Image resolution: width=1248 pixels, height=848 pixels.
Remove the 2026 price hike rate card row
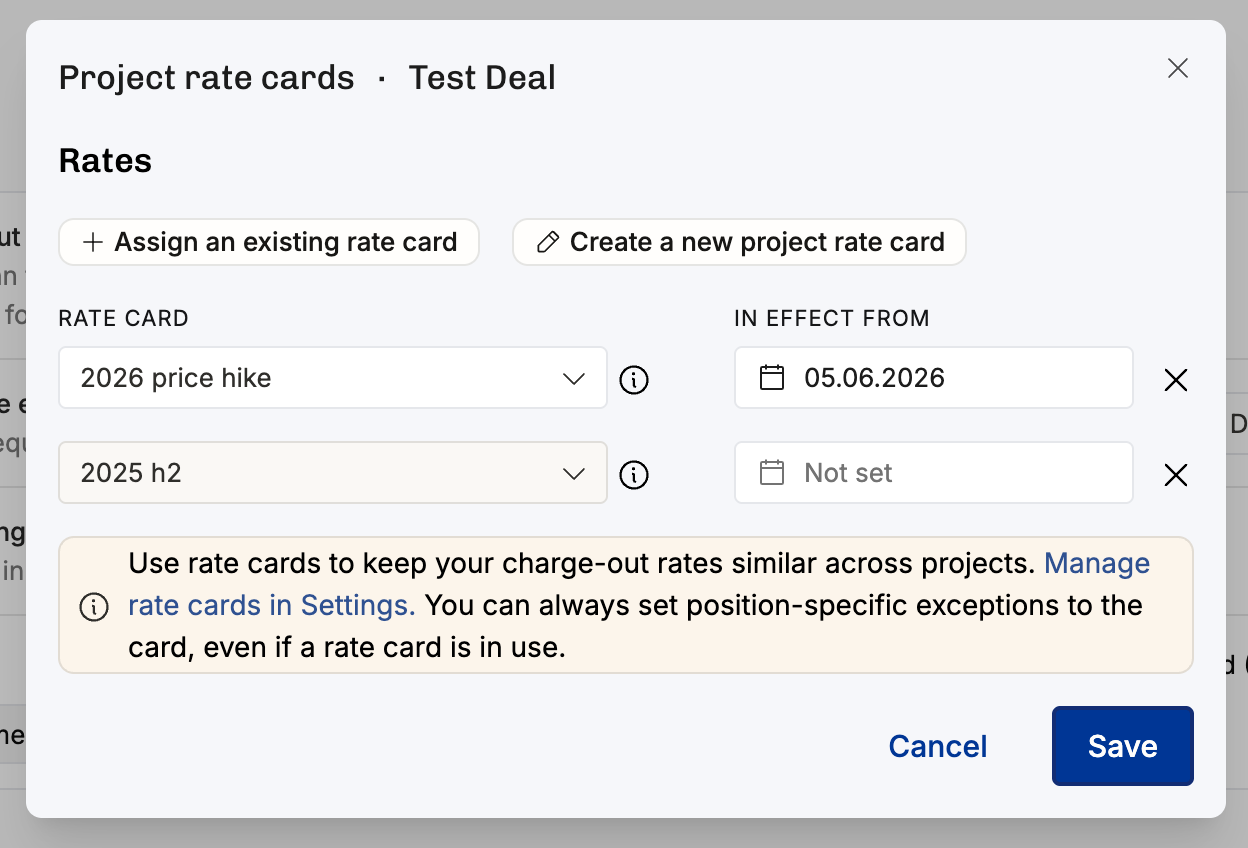coord(1176,380)
